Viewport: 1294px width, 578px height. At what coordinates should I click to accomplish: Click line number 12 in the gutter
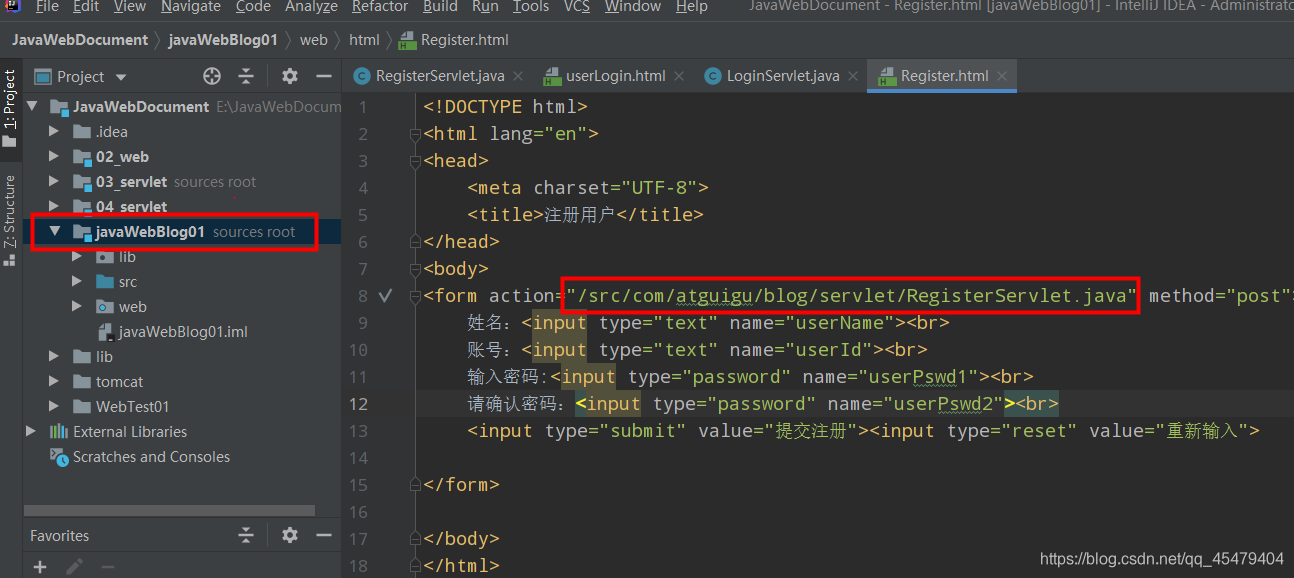click(x=358, y=404)
